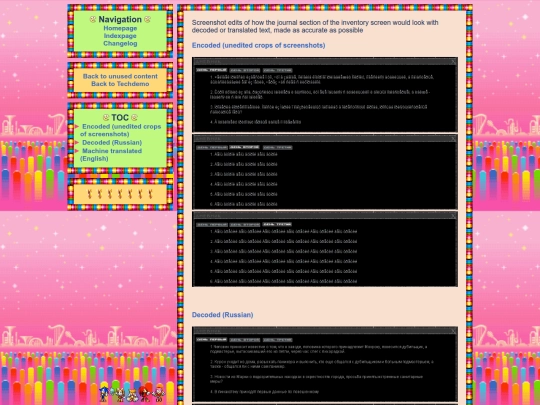Open the decoded Russian journal screenshot
The image size is (540, 405).
tap(325, 364)
